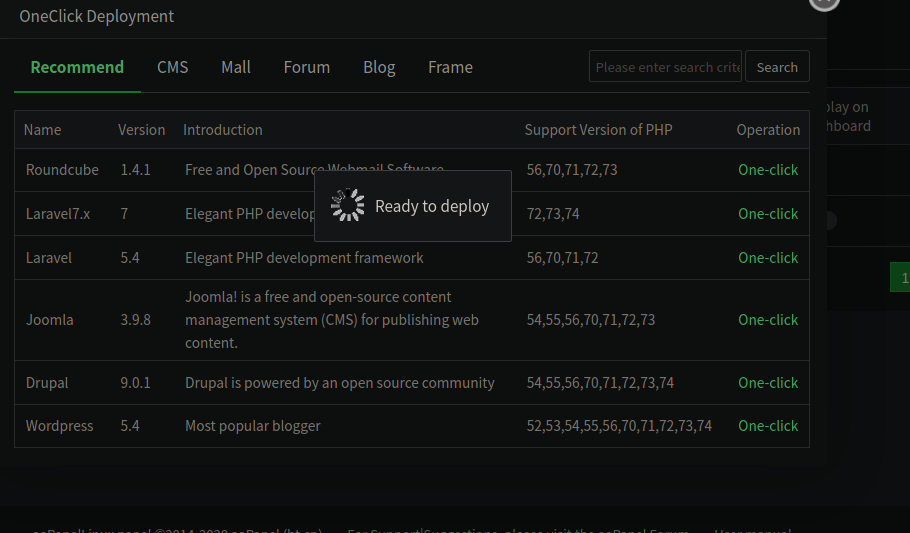One-click deploy Wordpress
This screenshot has height=533, width=910.
click(768, 426)
